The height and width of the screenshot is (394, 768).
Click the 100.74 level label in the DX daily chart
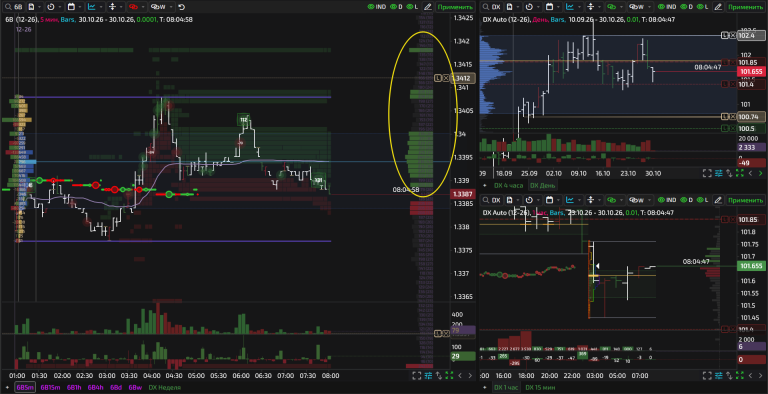[x=750, y=116]
